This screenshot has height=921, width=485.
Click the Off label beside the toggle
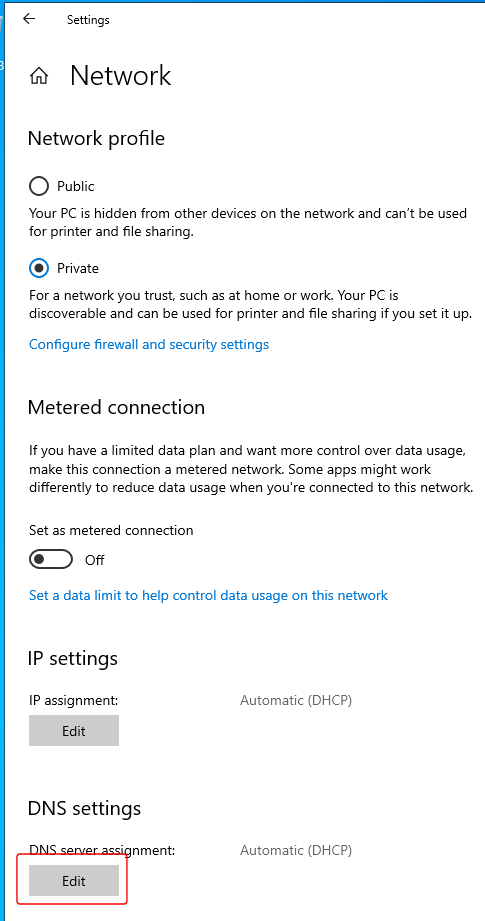[x=95, y=560]
